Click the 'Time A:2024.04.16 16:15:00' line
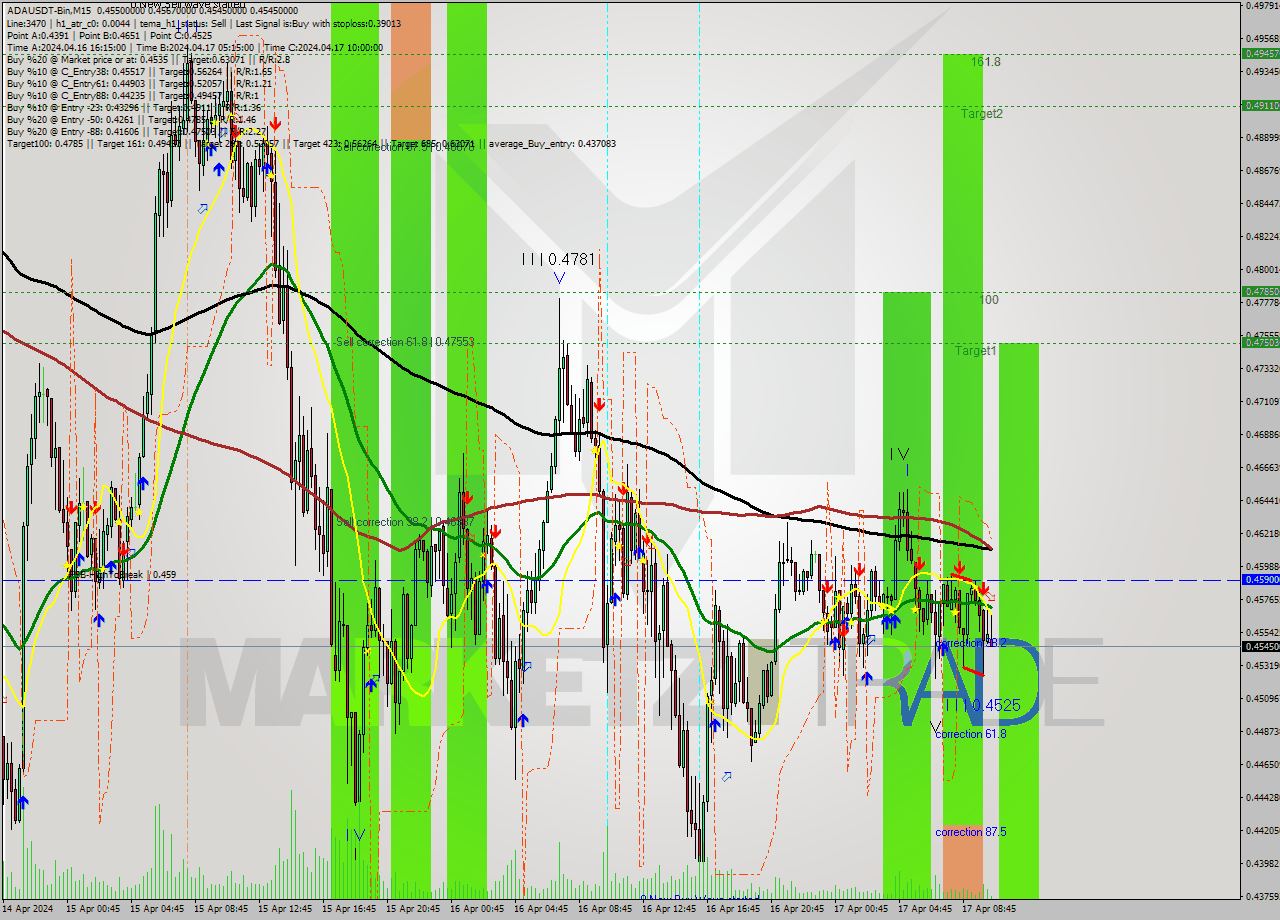The image size is (1280, 920). click(x=66, y=47)
